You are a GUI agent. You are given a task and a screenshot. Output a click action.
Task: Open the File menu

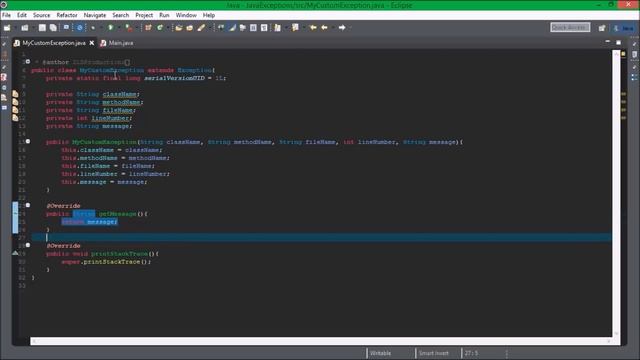click(x=7, y=15)
